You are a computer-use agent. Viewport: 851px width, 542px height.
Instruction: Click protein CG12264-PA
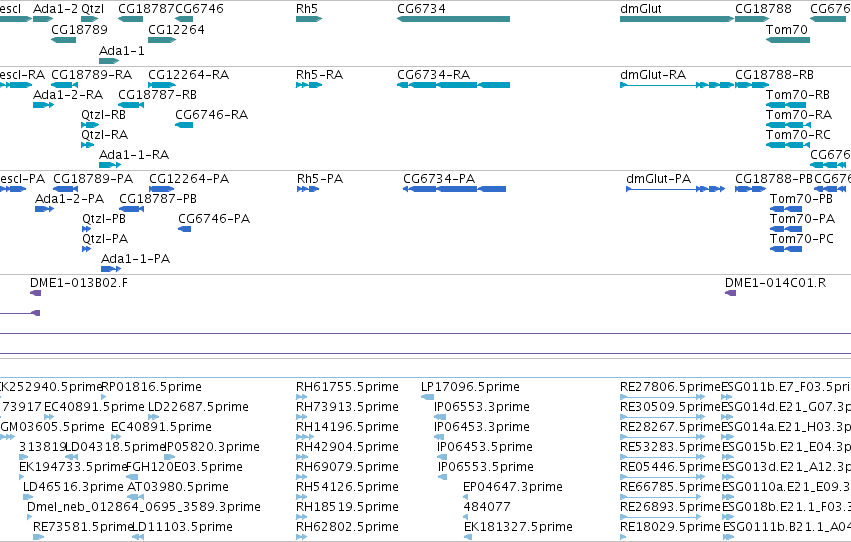(x=162, y=189)
